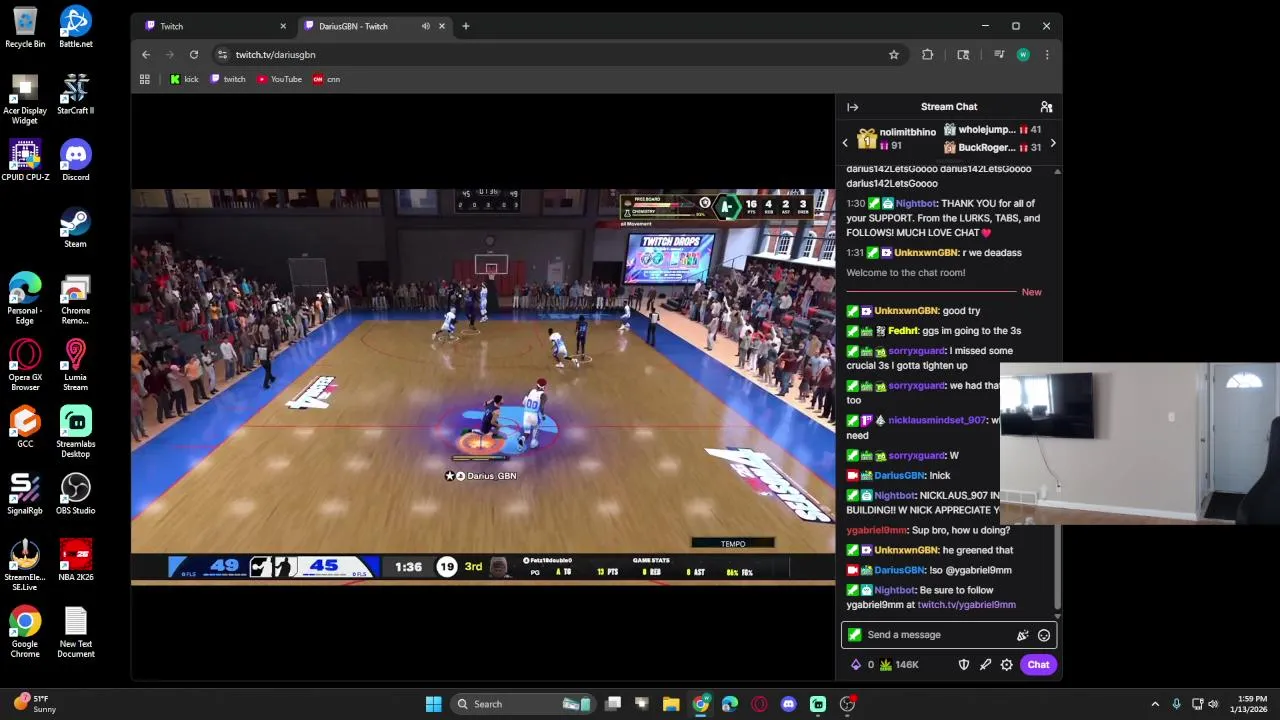Image resolution: width=1280 pixels, height=720 pixels.
Task: Collapse the Stream Chat panel
Action: (852, 107)
